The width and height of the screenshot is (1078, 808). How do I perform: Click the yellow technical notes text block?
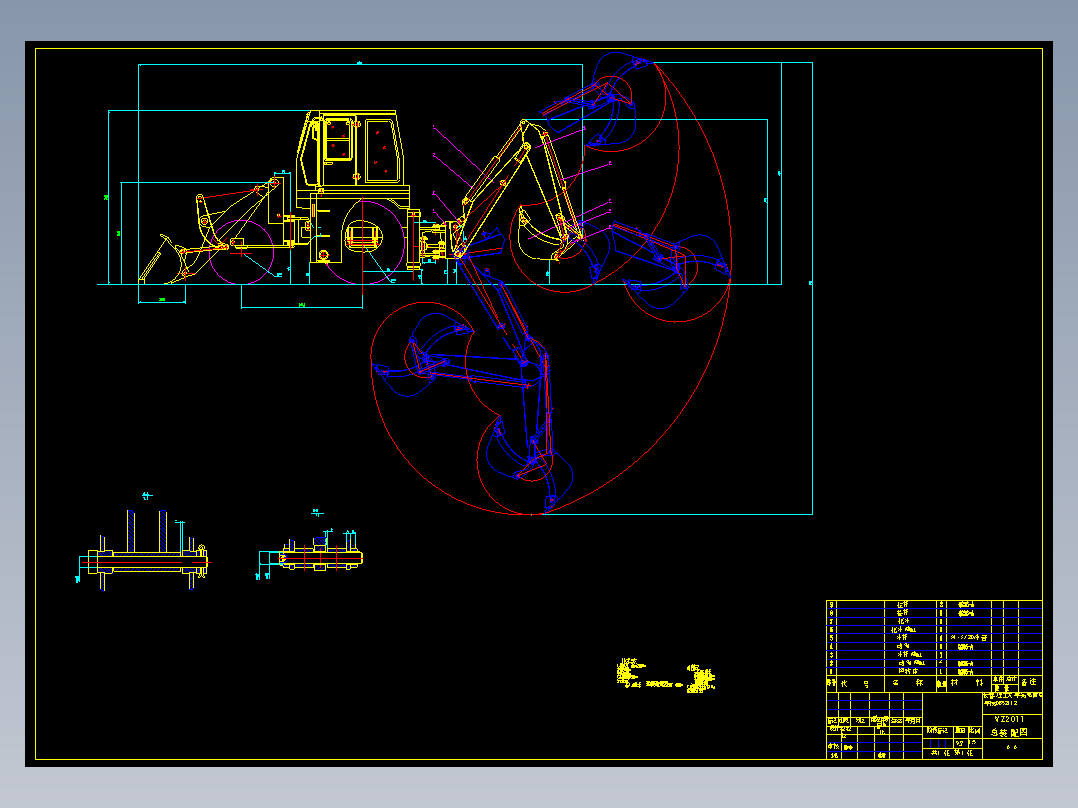[x=666, y=675]
